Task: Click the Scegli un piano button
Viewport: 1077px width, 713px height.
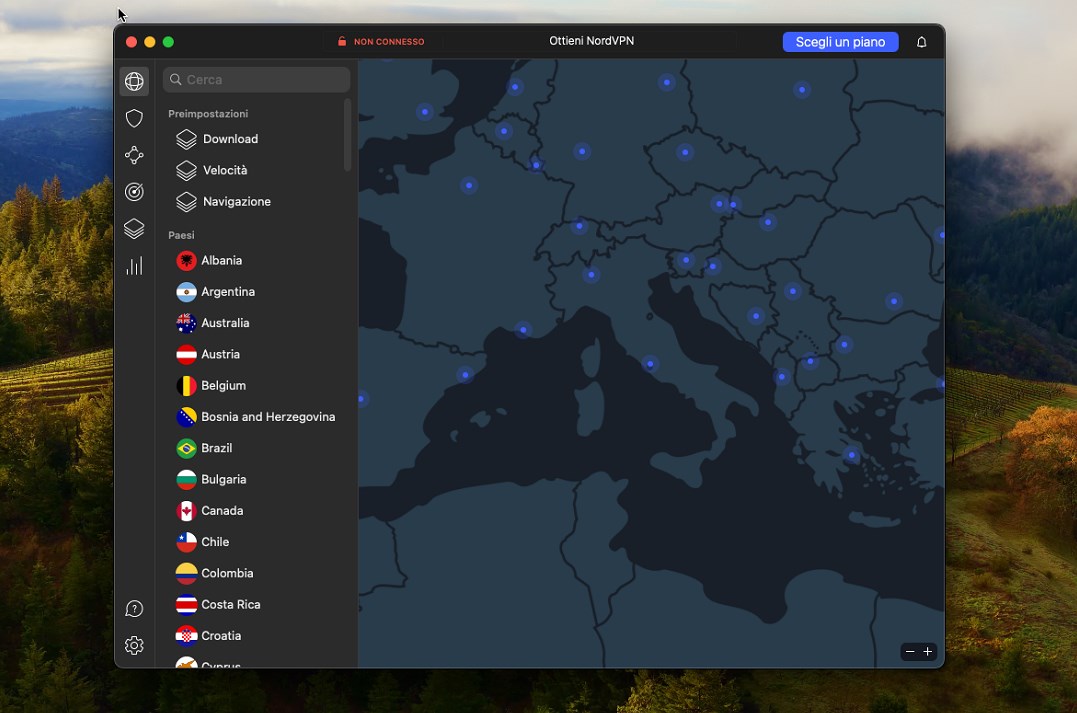Action: click(x=840, y=42)
